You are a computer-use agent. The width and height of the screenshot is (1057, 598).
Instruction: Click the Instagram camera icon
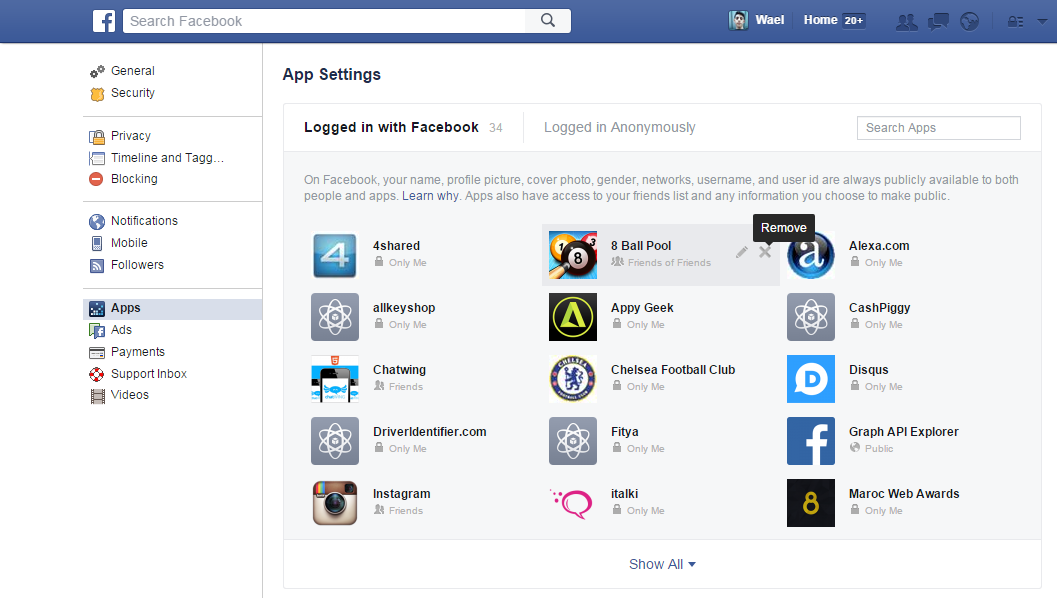point(335,503)
